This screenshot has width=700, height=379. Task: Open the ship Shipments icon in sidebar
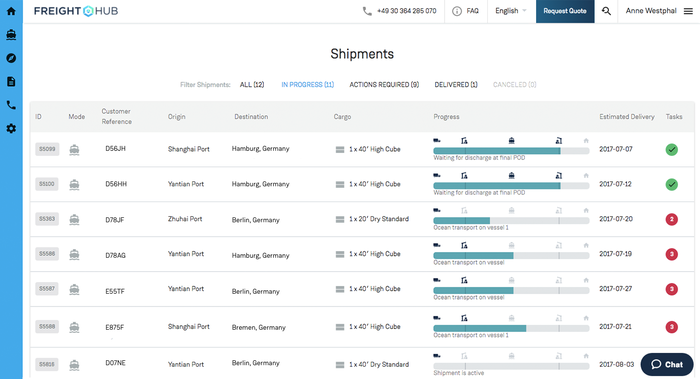tap(11, 35)
